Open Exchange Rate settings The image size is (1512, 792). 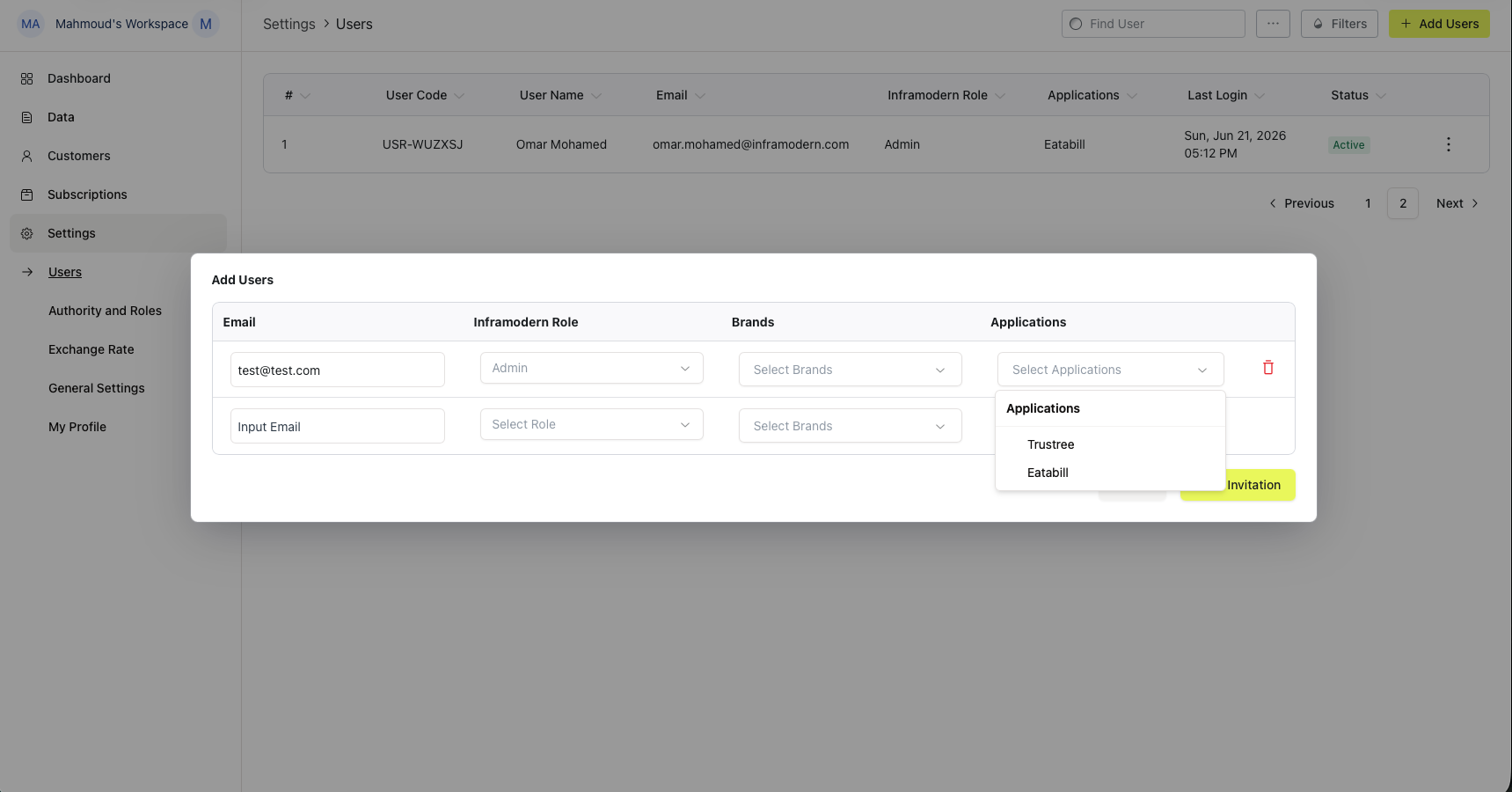pyautogui.click(x=91, y=349)
